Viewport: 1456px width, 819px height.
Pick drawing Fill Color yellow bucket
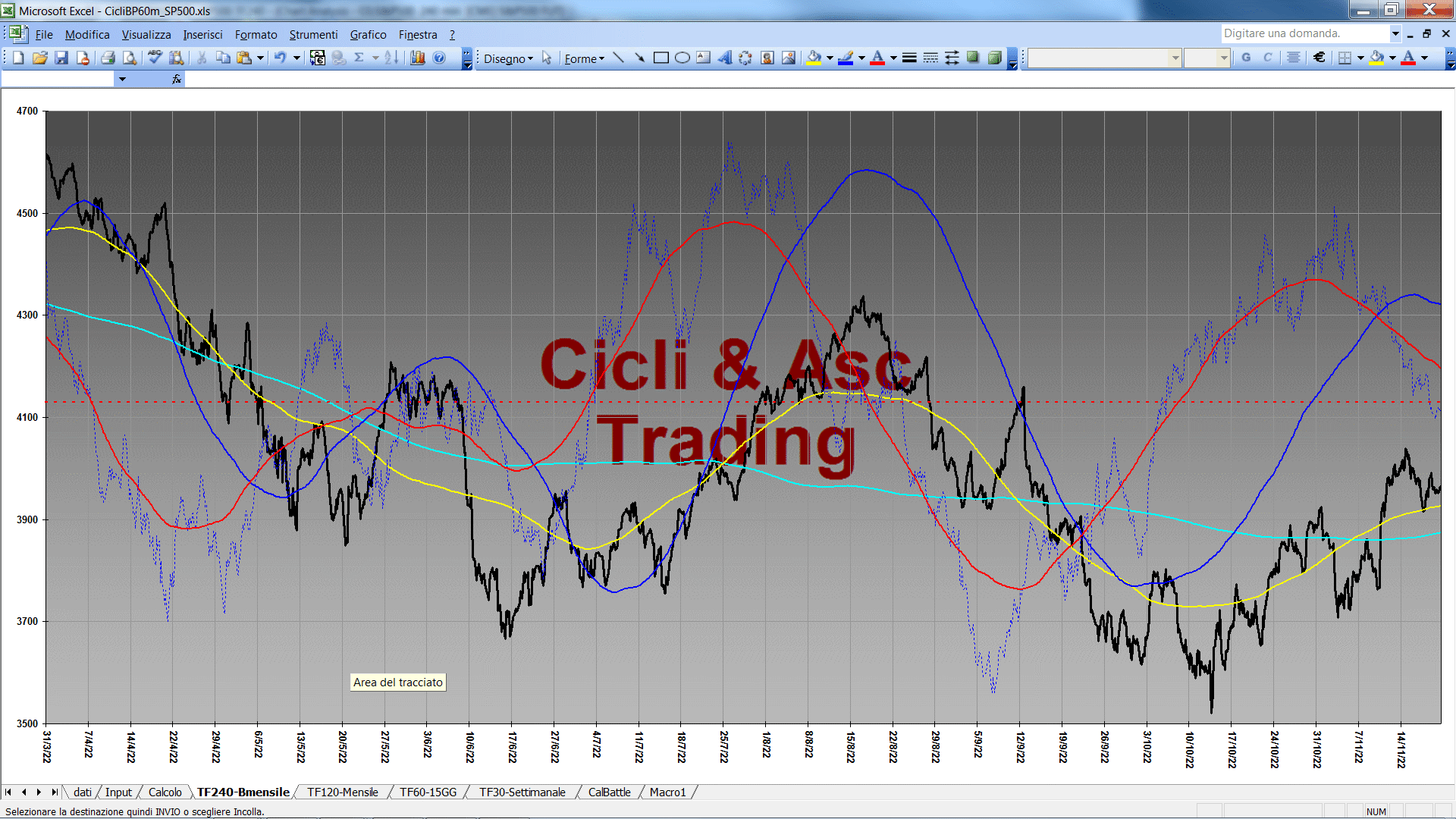[814, 58]
